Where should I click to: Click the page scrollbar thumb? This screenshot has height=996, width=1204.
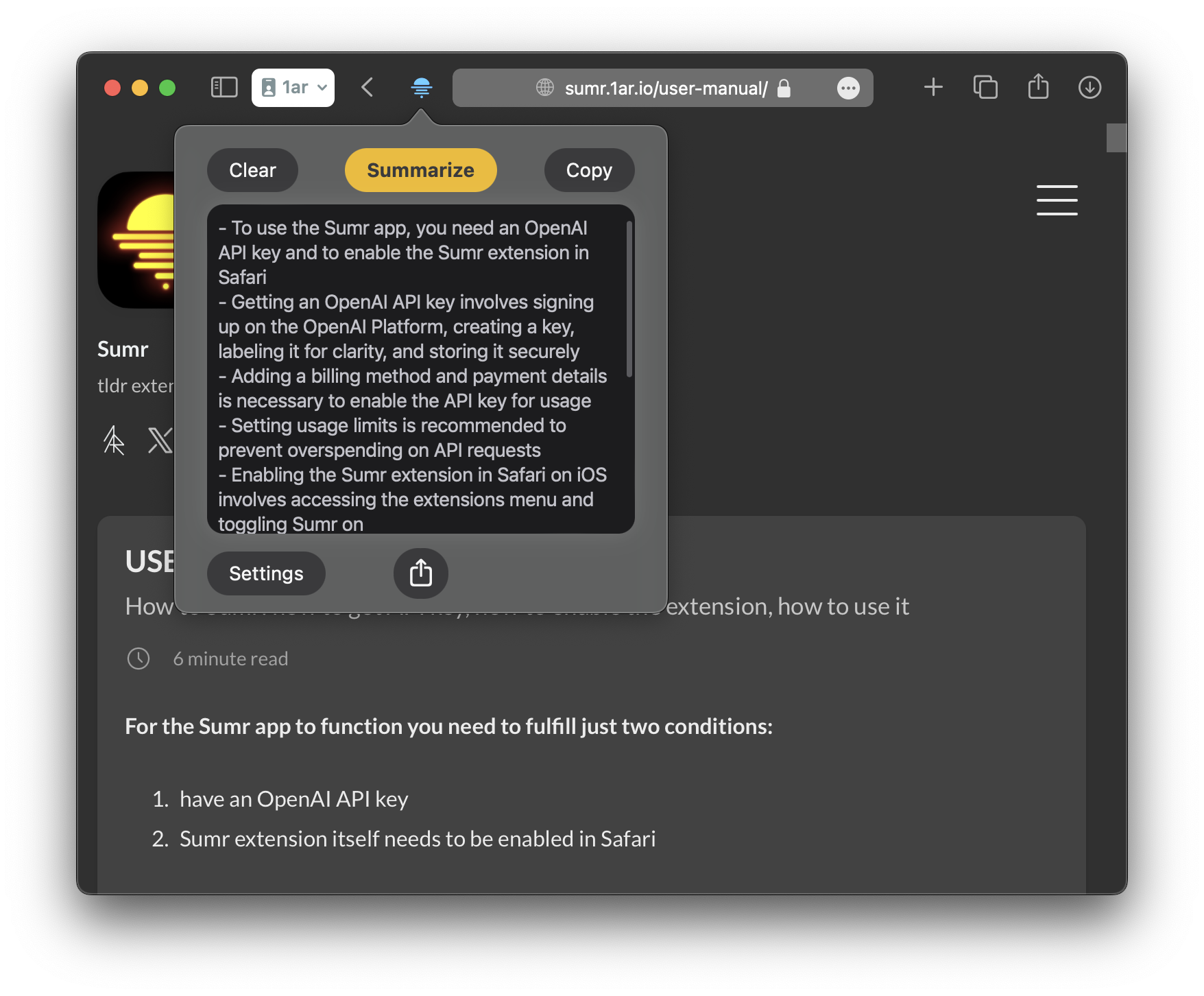1116,138
